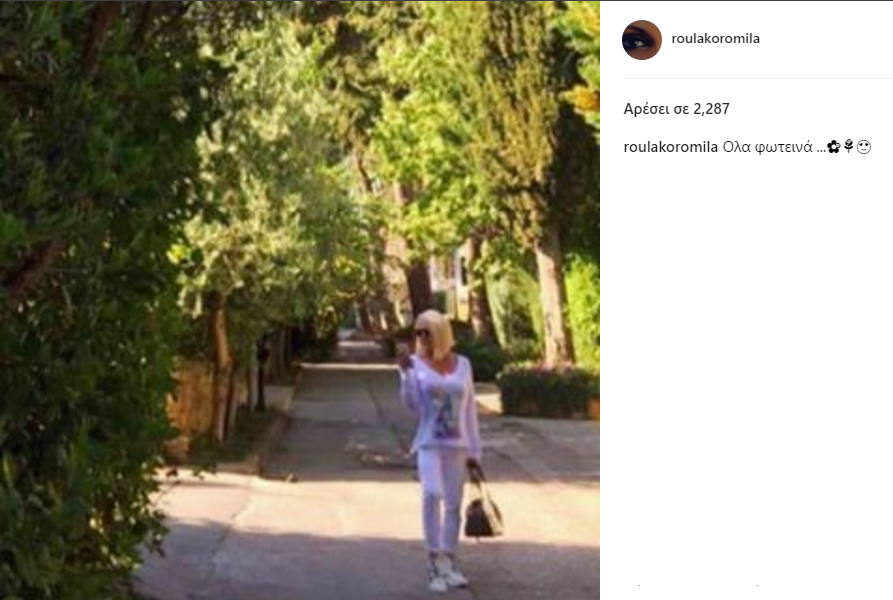Image resolution: width=893 pixels, height=600 pixels.
Task: Click the trimmed bush on right roadside
Action: pyautogui.click(x=547, y=389)
